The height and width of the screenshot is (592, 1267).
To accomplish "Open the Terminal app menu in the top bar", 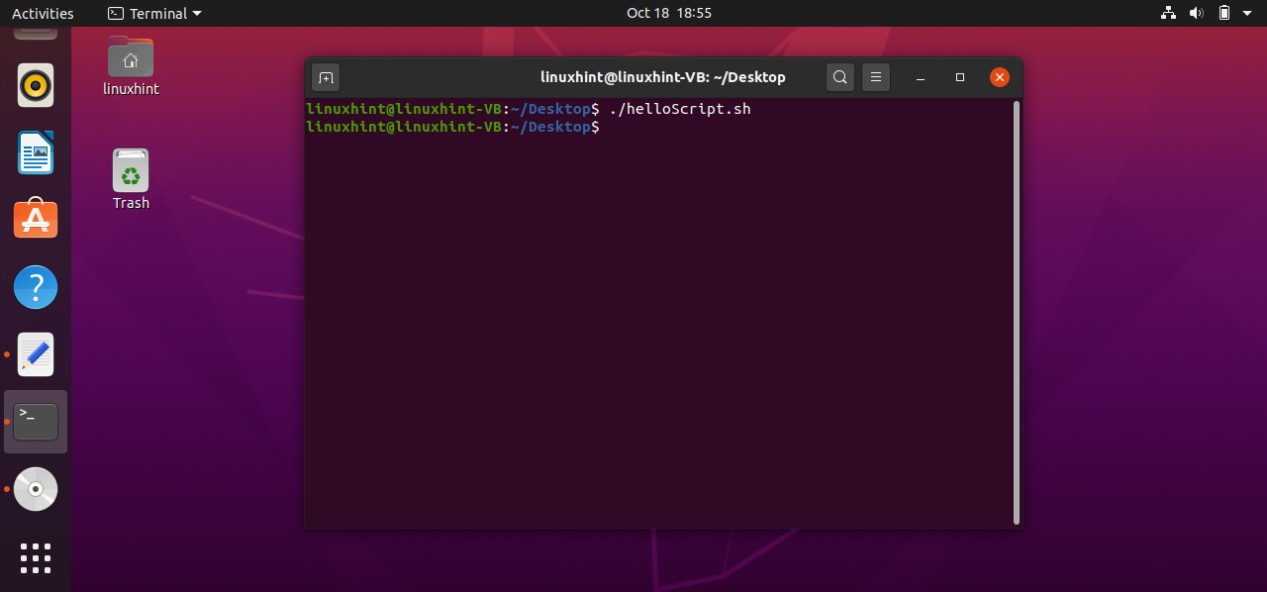I will tap(154, 13).
